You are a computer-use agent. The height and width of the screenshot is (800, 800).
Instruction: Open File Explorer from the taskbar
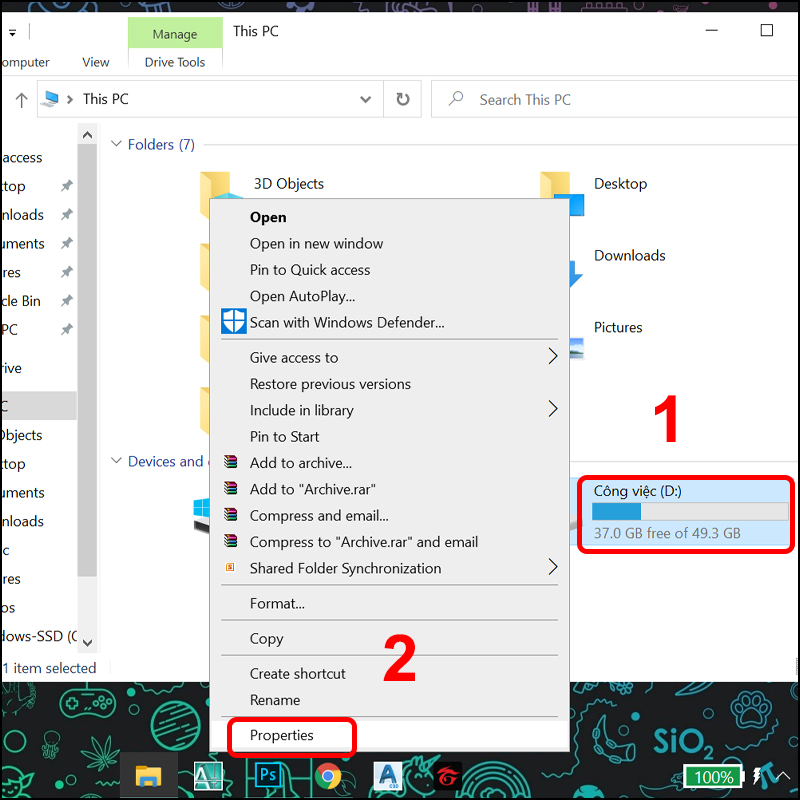coord(148,777)
